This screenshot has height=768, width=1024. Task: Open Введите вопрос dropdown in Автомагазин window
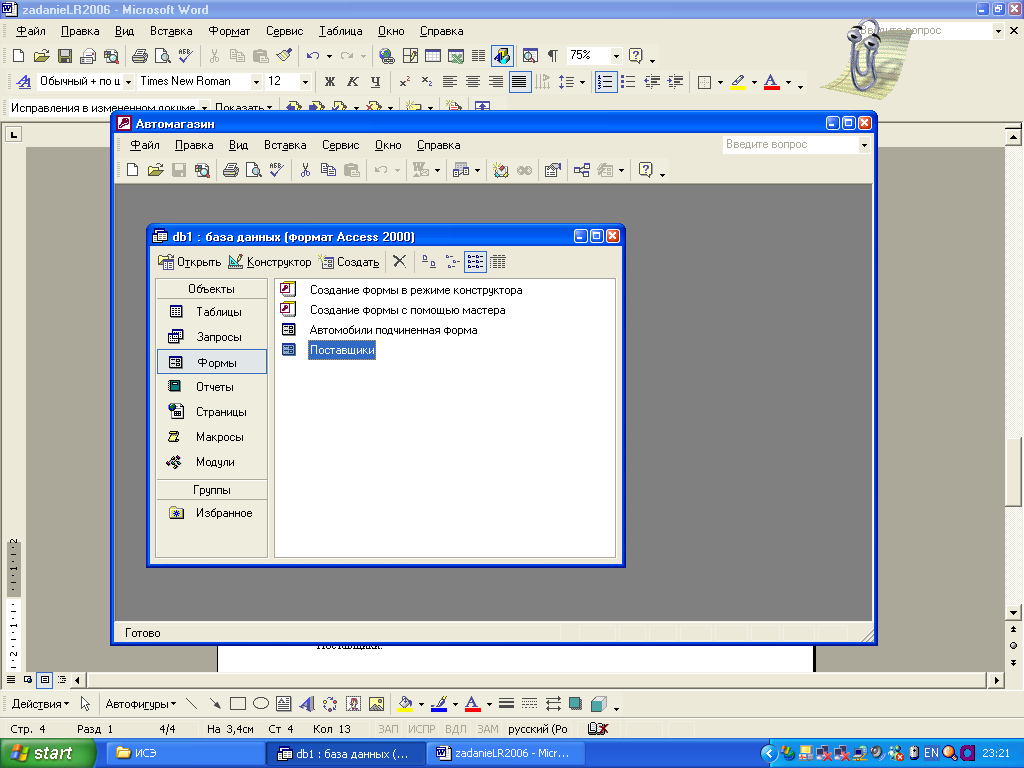(x=864, y=145)
